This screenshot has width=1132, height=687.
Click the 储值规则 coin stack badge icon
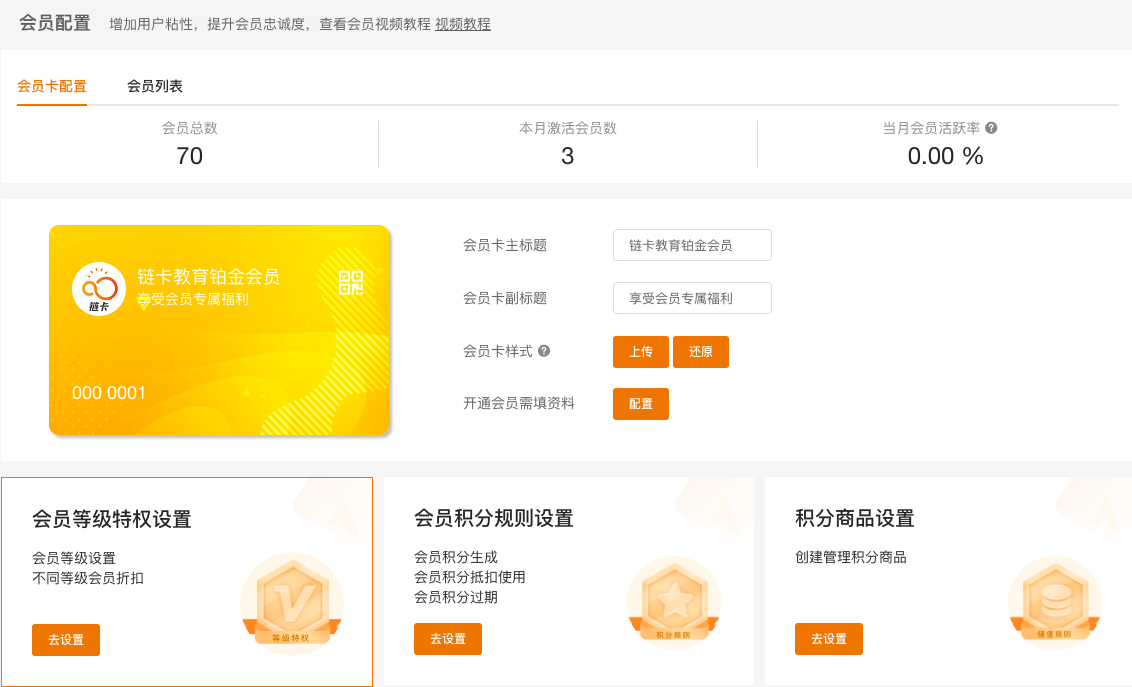tap(1055, 601)
